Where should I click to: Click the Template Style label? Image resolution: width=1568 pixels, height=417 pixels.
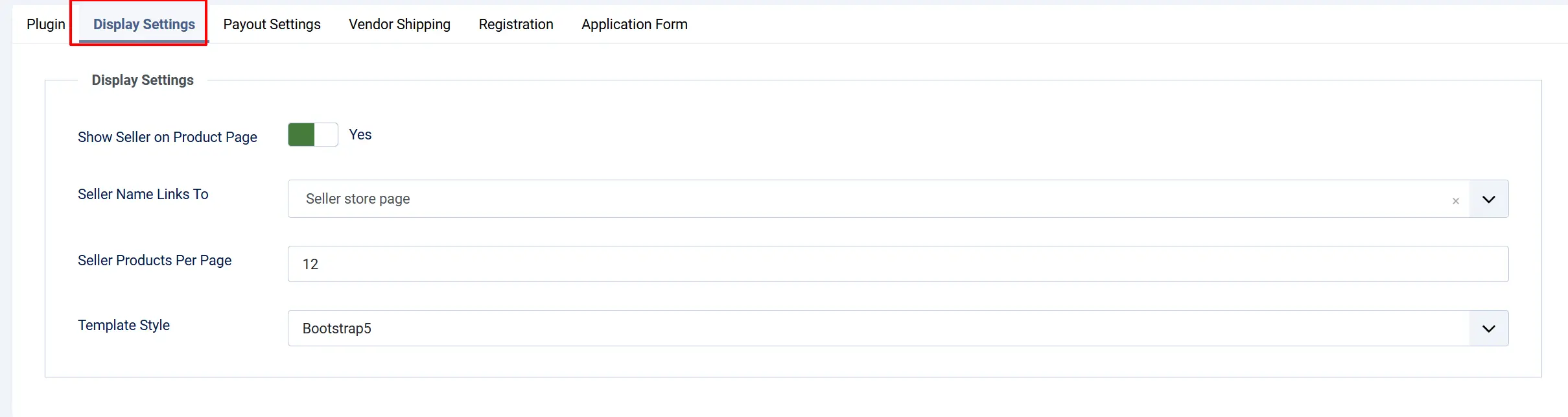(x=124, y=326)
